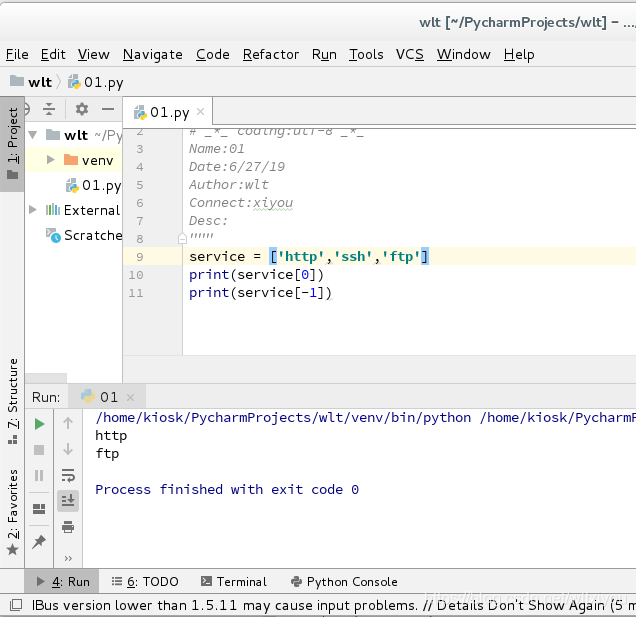
Task: Stop the running process
Action: point(39,450)
